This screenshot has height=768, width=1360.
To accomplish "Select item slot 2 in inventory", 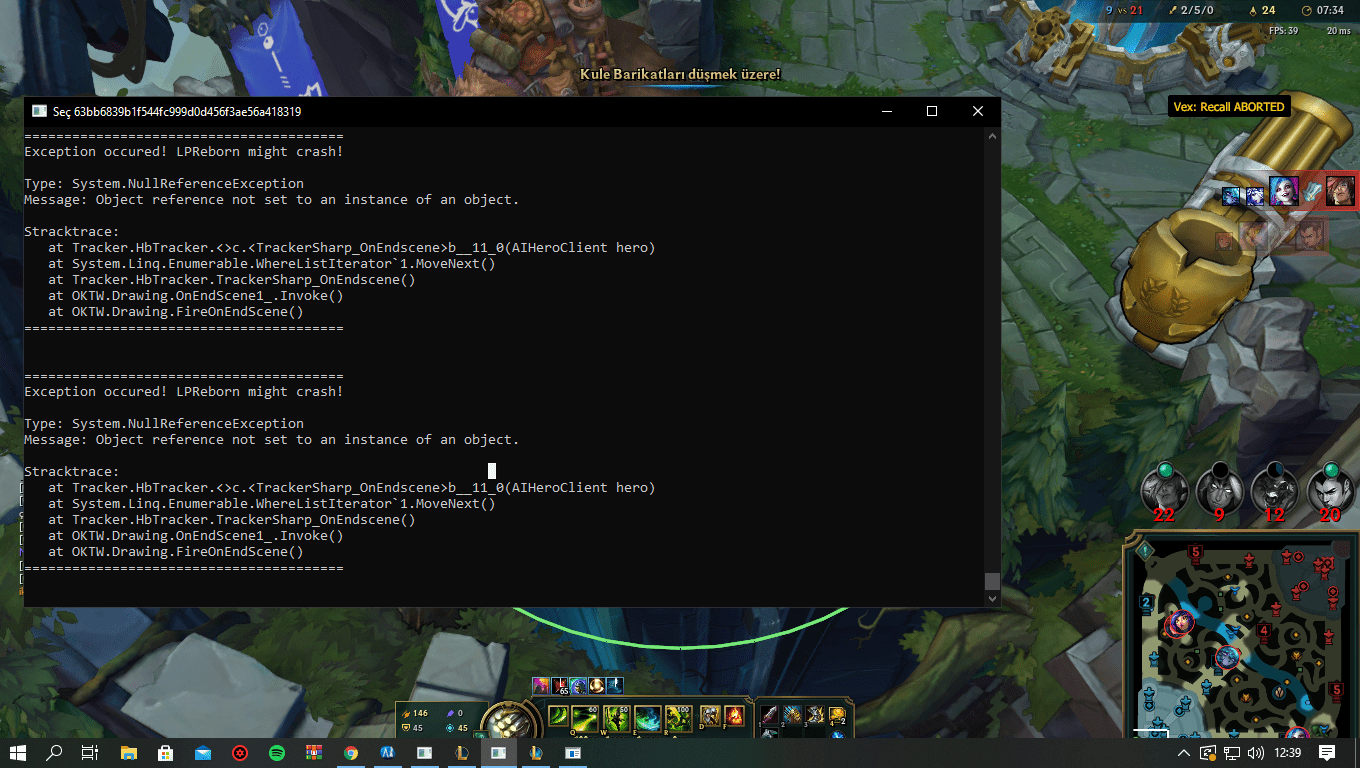I will (x=793, y=715).
